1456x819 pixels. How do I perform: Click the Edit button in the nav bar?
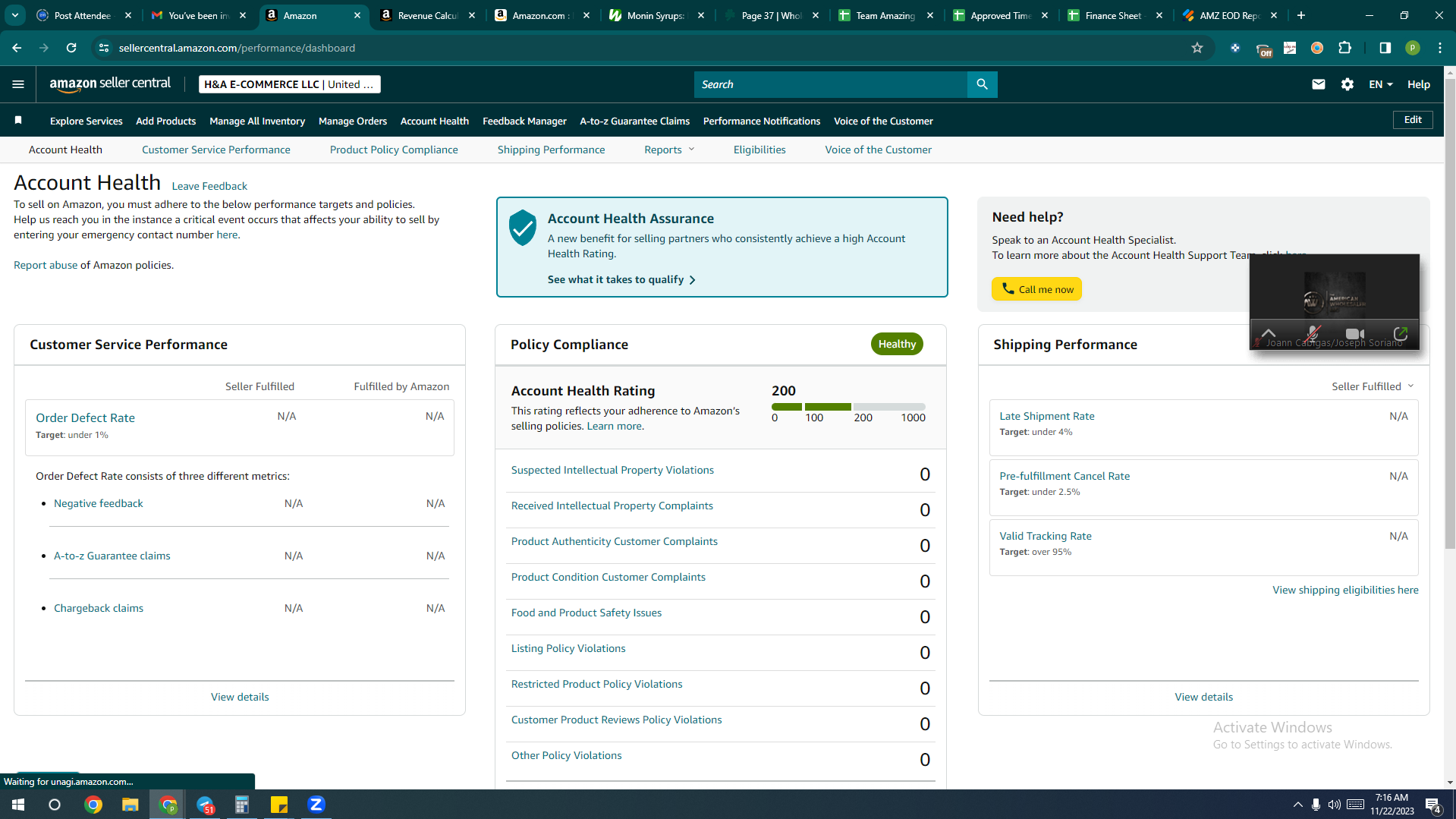tap(1413, 120)
